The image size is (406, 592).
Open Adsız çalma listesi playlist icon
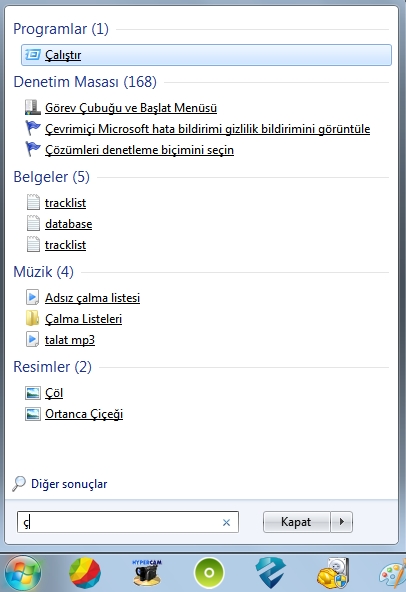32,298
